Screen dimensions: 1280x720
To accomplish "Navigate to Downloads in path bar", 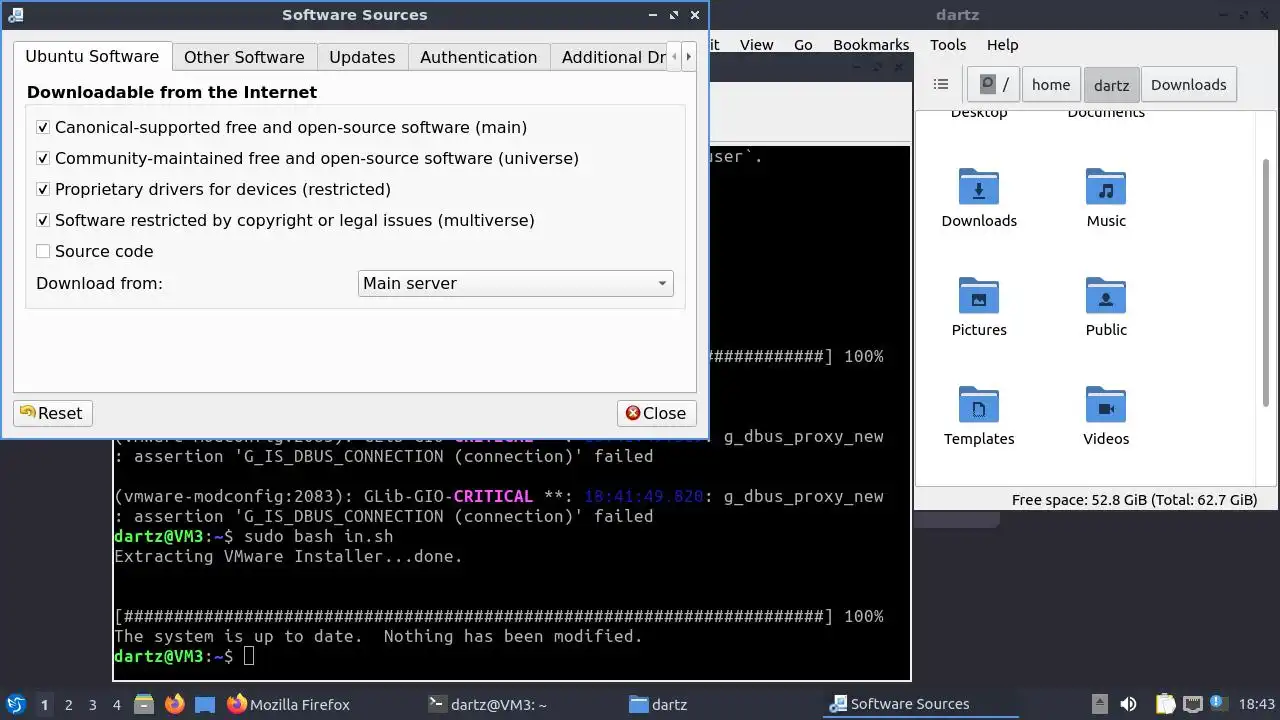I will click(1188, 85).
